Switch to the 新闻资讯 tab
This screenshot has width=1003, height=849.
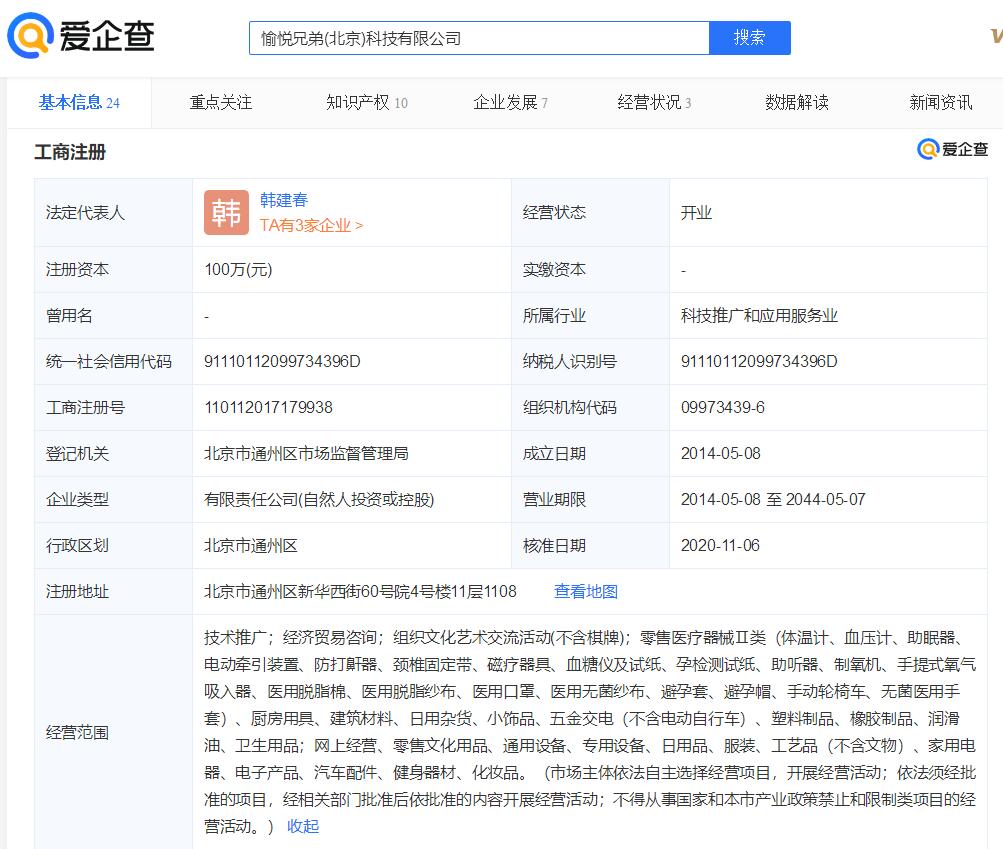coord(941,103)
